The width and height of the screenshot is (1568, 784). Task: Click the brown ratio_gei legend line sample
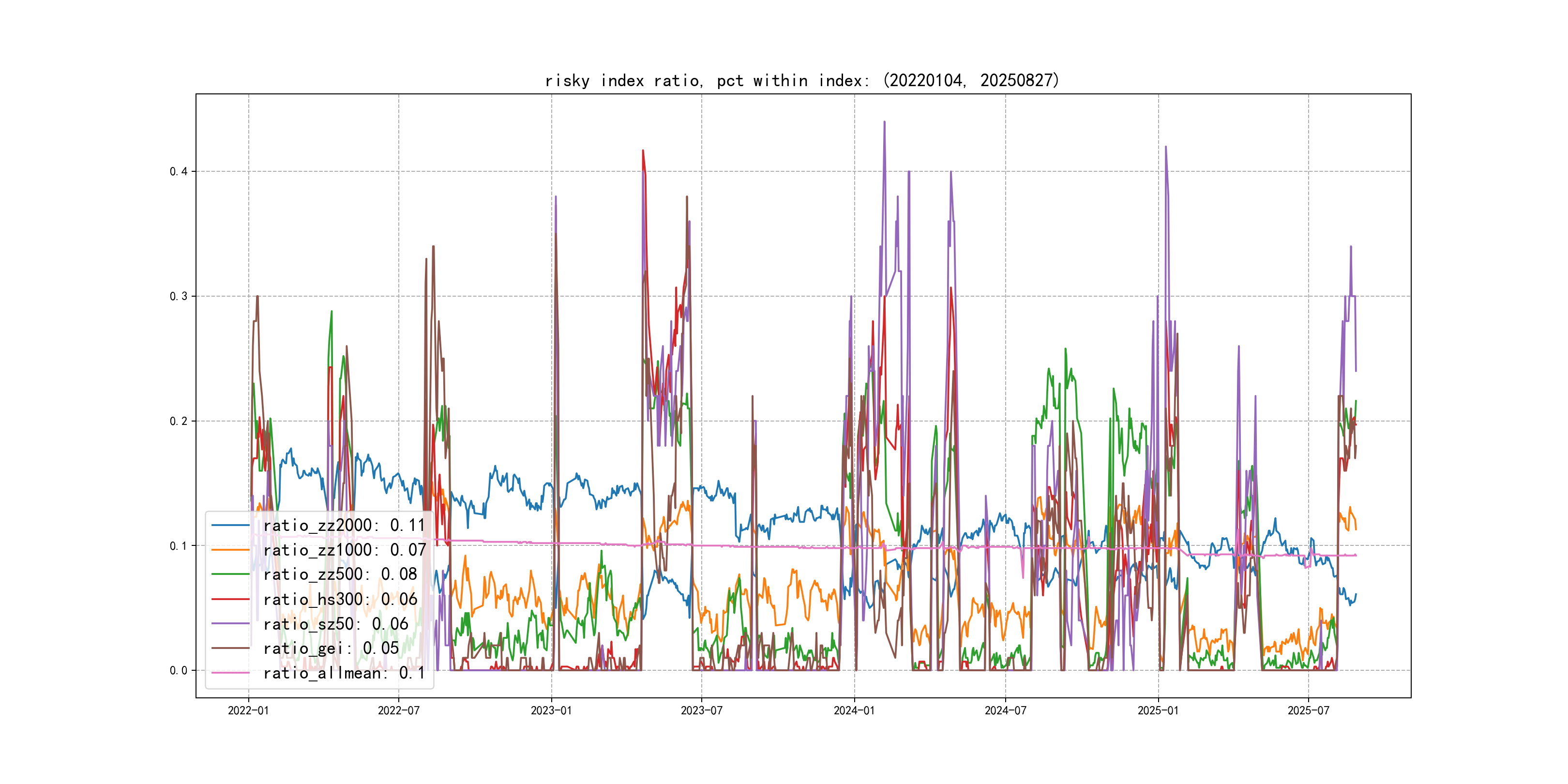(x=230, y=648)
